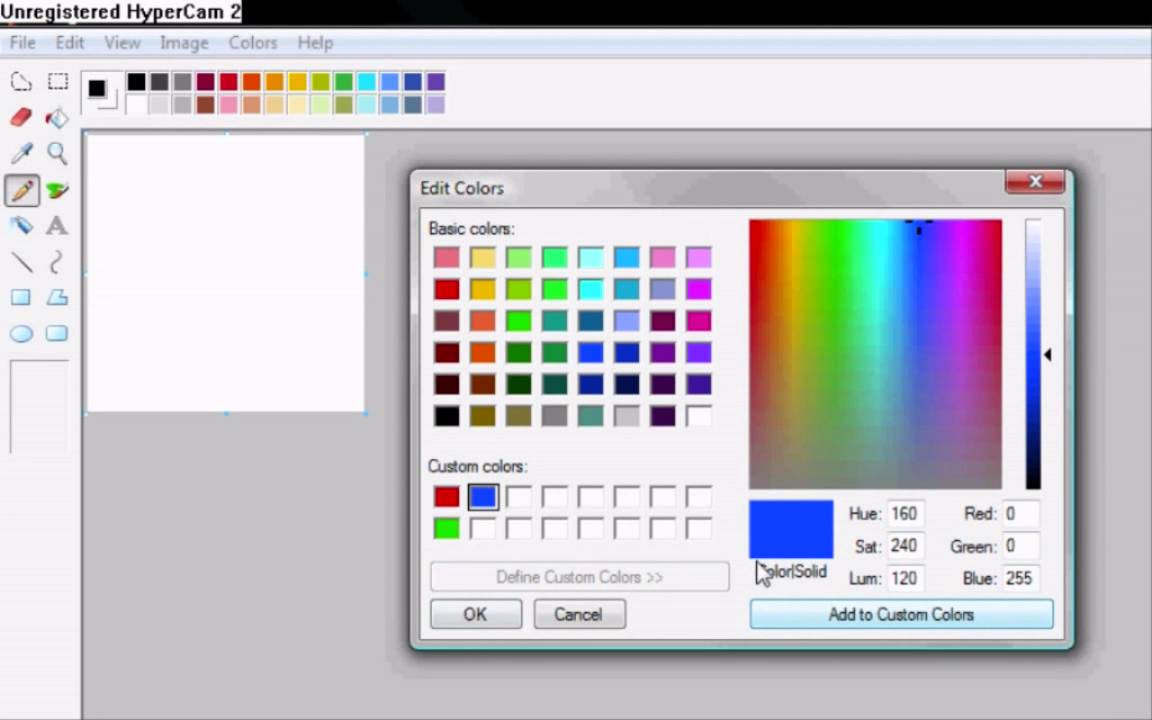Select the blue custom color swatch
This screenshot has width=1152, height=720.
coord(483,497)
